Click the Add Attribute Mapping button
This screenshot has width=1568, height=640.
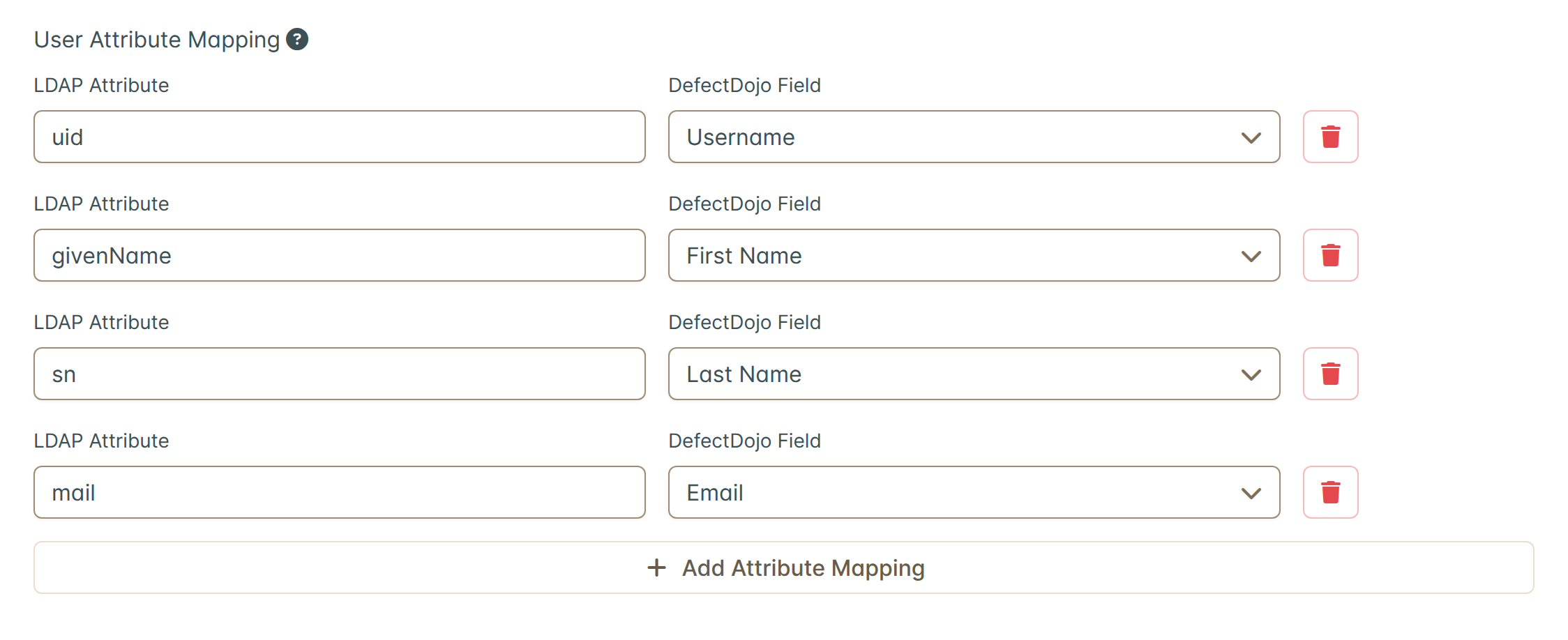click(x=784, y=567)
